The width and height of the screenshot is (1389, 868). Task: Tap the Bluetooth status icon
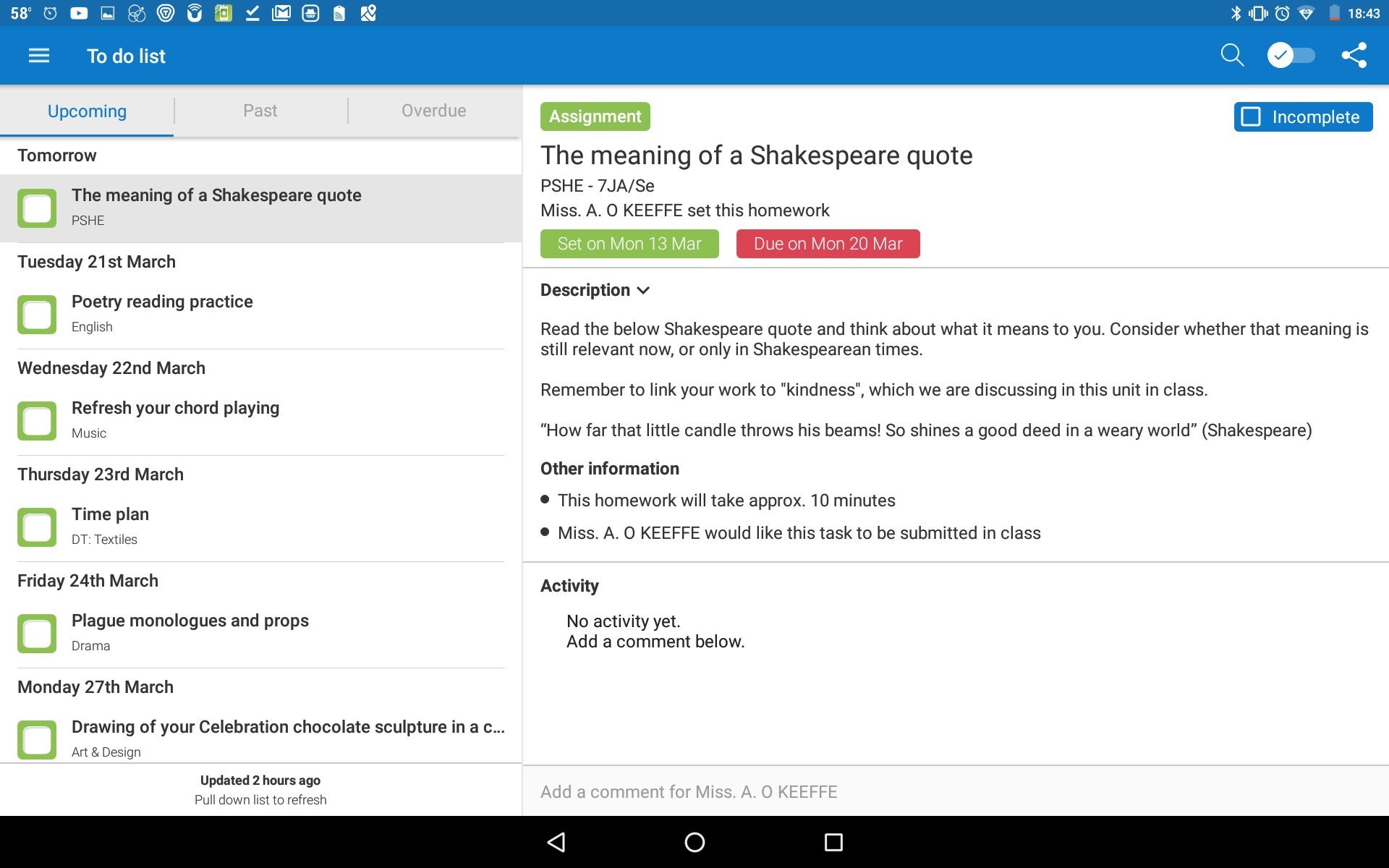[x=1236, y=13]
